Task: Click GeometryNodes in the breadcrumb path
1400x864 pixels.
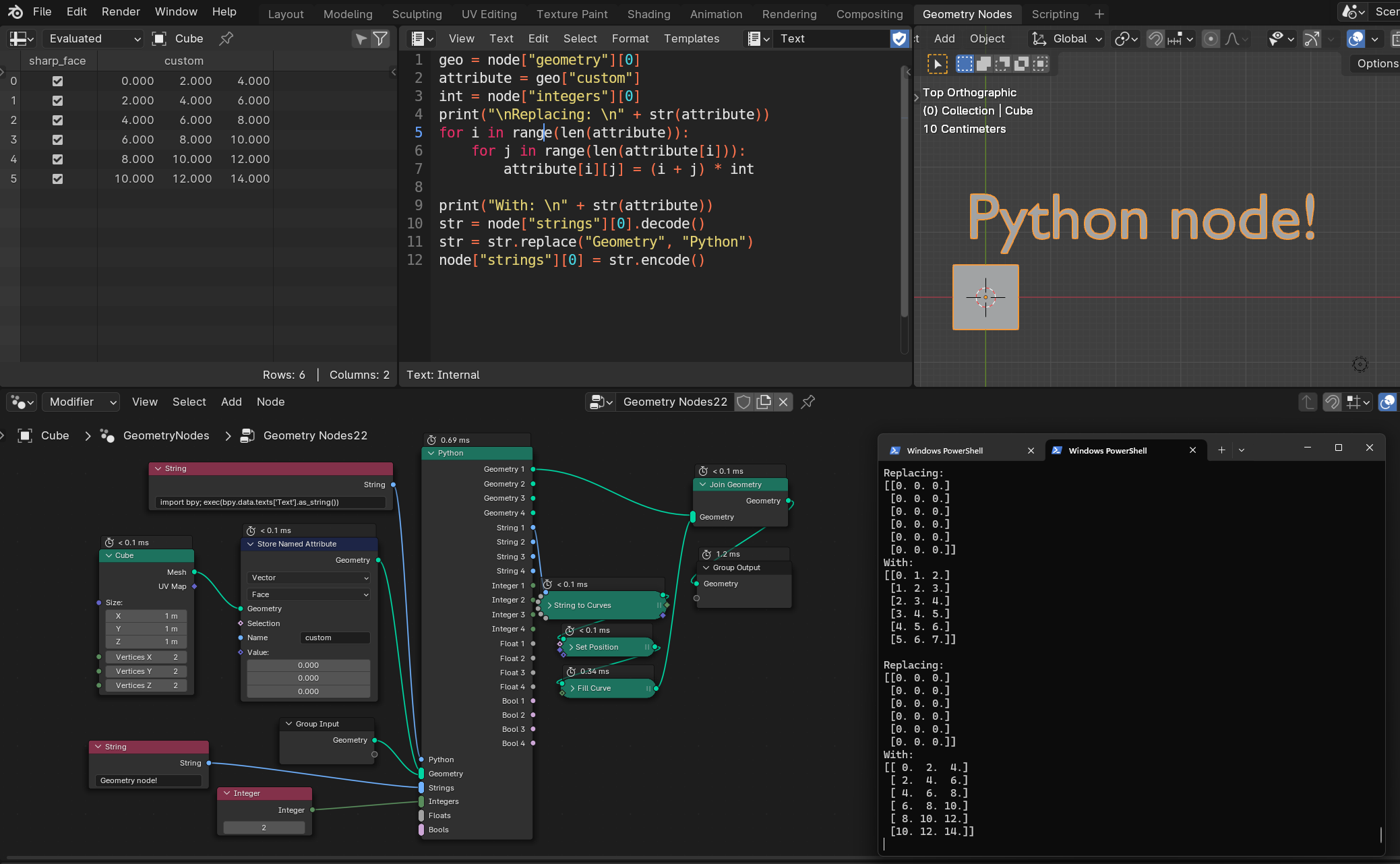Action: point(166,435)
